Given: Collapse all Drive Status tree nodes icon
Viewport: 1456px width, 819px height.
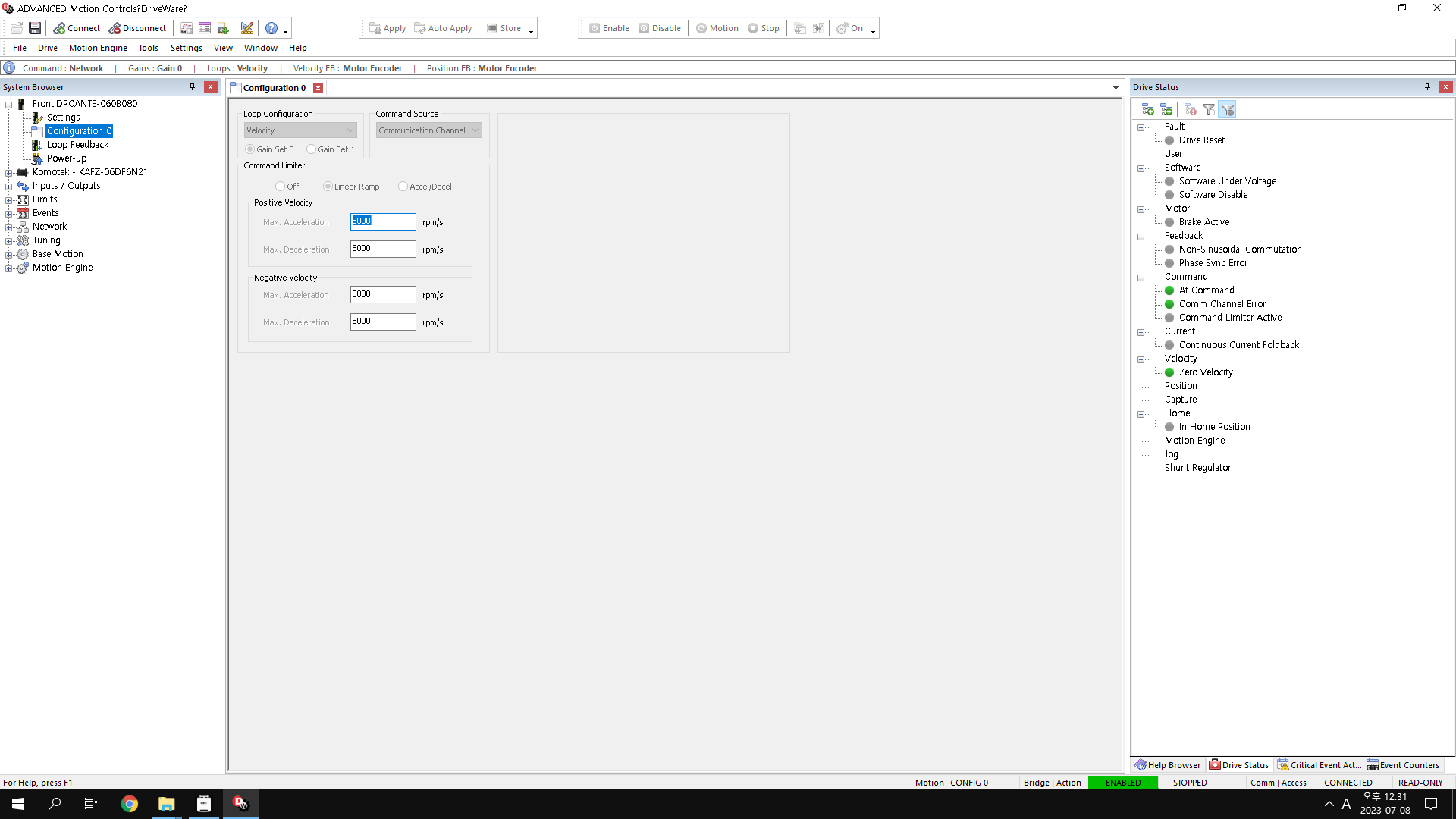Looking at the screenshot, I should [1166, 110].
